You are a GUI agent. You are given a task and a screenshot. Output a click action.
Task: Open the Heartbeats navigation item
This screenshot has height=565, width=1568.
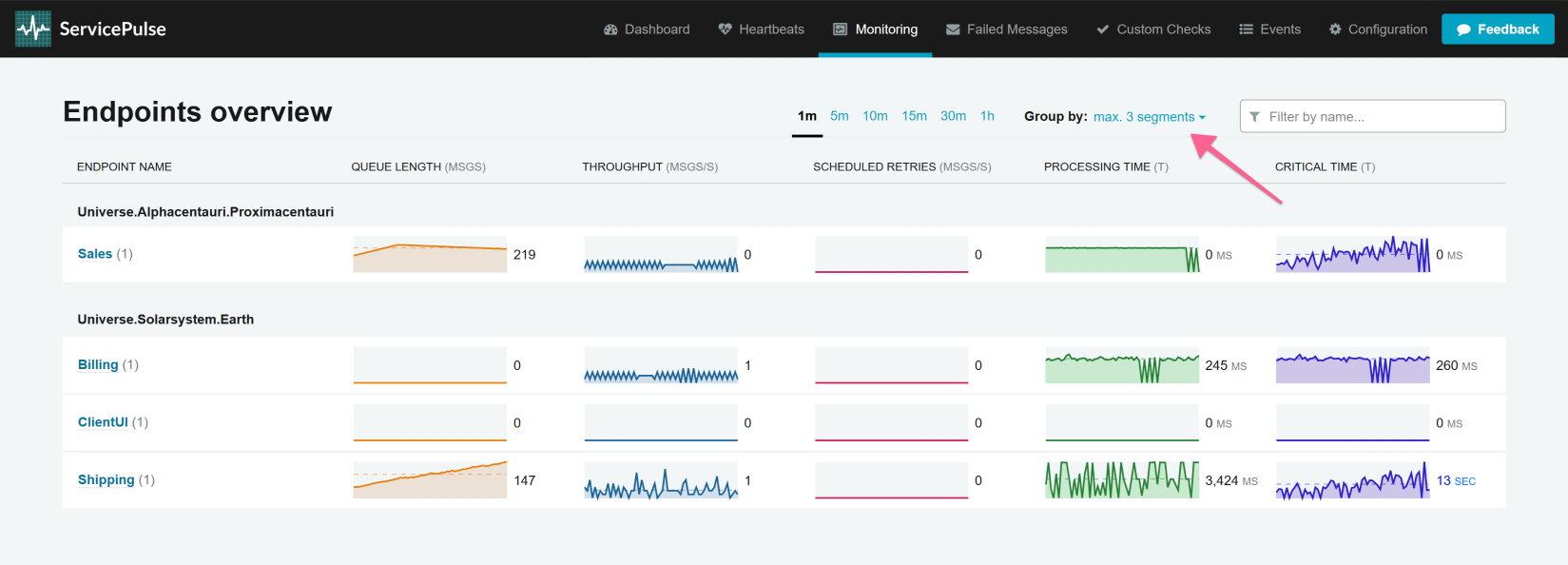click(x=761, y=29)
